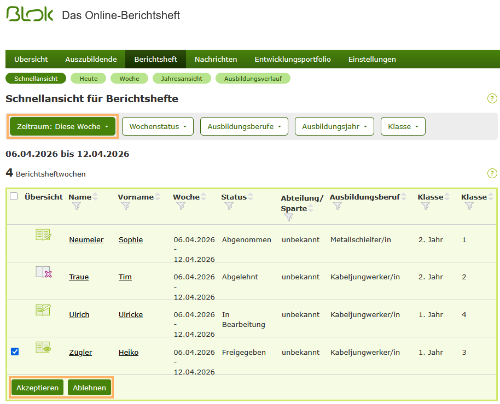Go to the Auszubildende menu

(91, 59)
